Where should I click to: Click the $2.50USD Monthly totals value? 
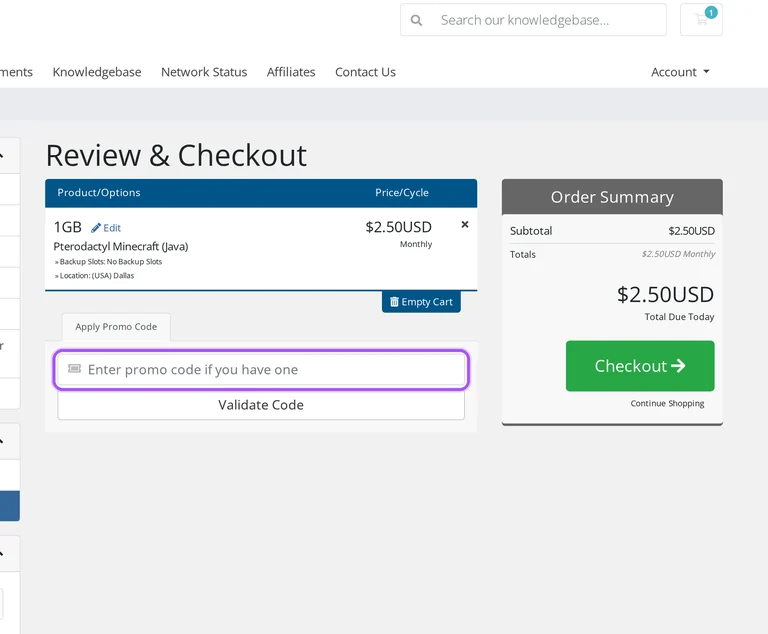pos(678,254)
